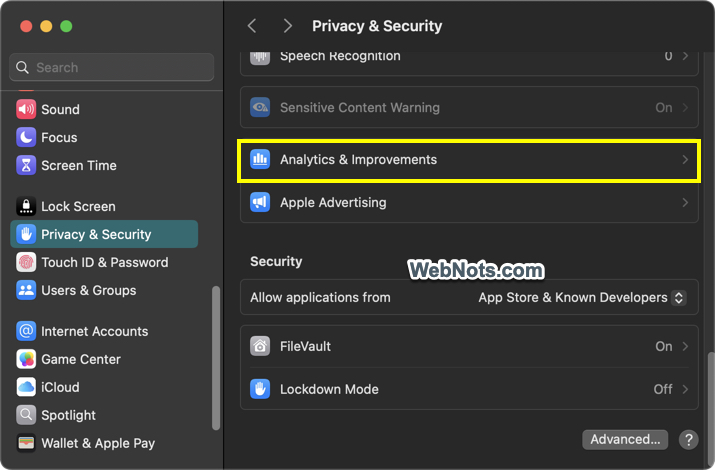Screen dimensions: 715x470
Task: Click the 'Sensitive Content Warning' label
Action: coord(360,108)
